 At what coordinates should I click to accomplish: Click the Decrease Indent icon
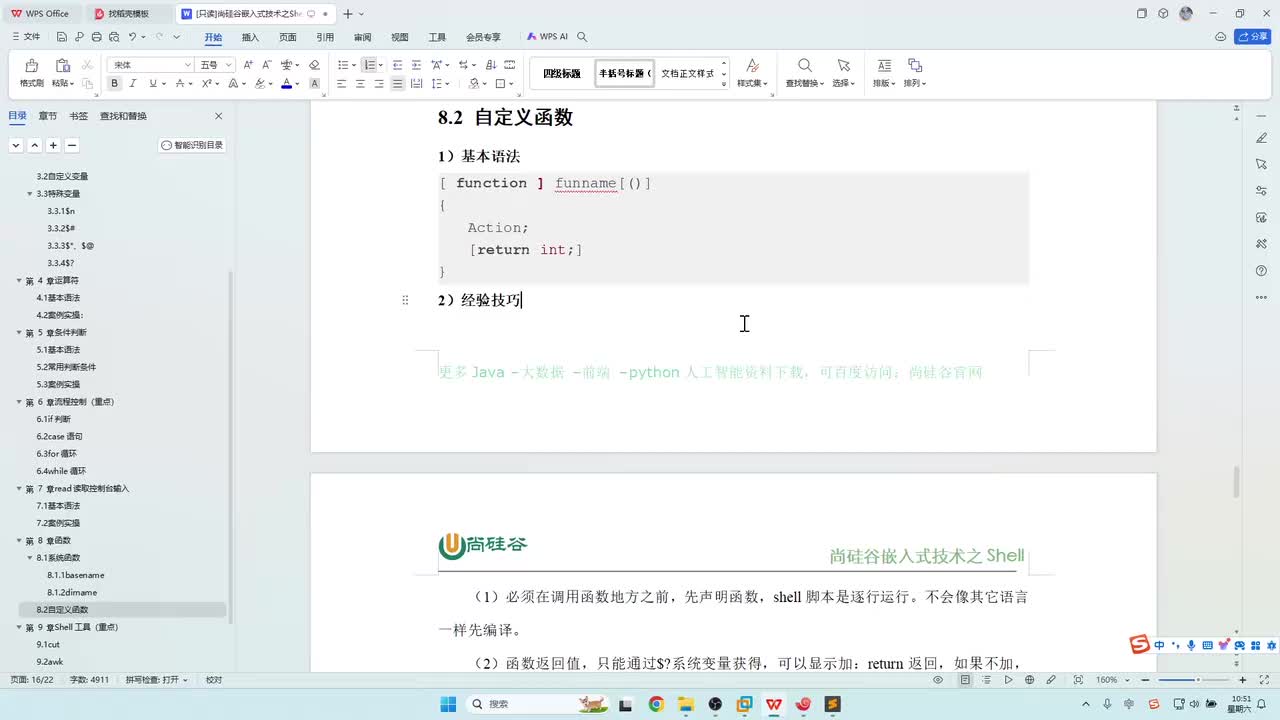click(x=398, y=65)
